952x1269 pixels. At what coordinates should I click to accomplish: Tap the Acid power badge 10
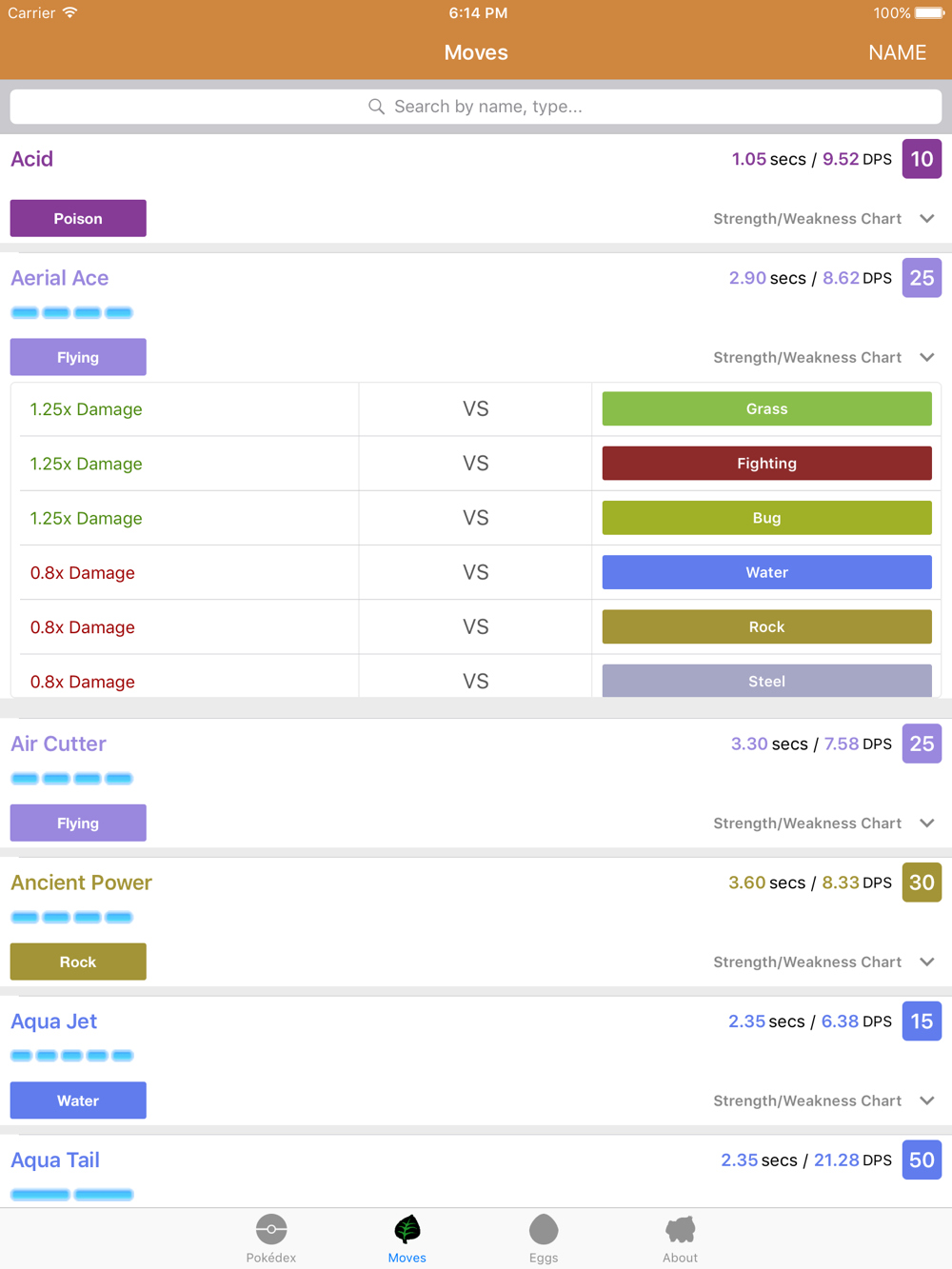click(922, 159)
